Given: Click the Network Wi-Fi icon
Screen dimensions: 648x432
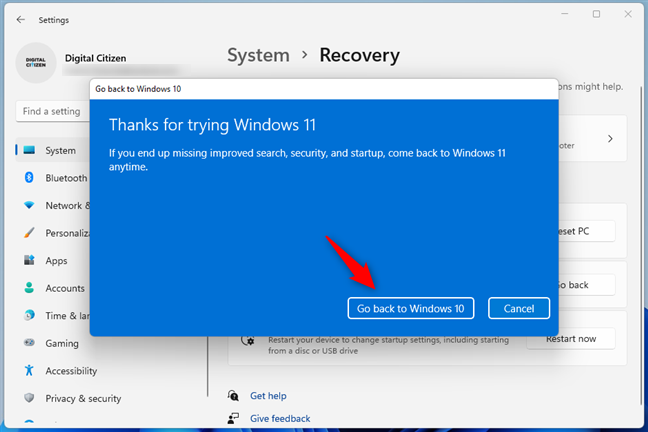Looking at the screenshot, I should click(29, 205).
